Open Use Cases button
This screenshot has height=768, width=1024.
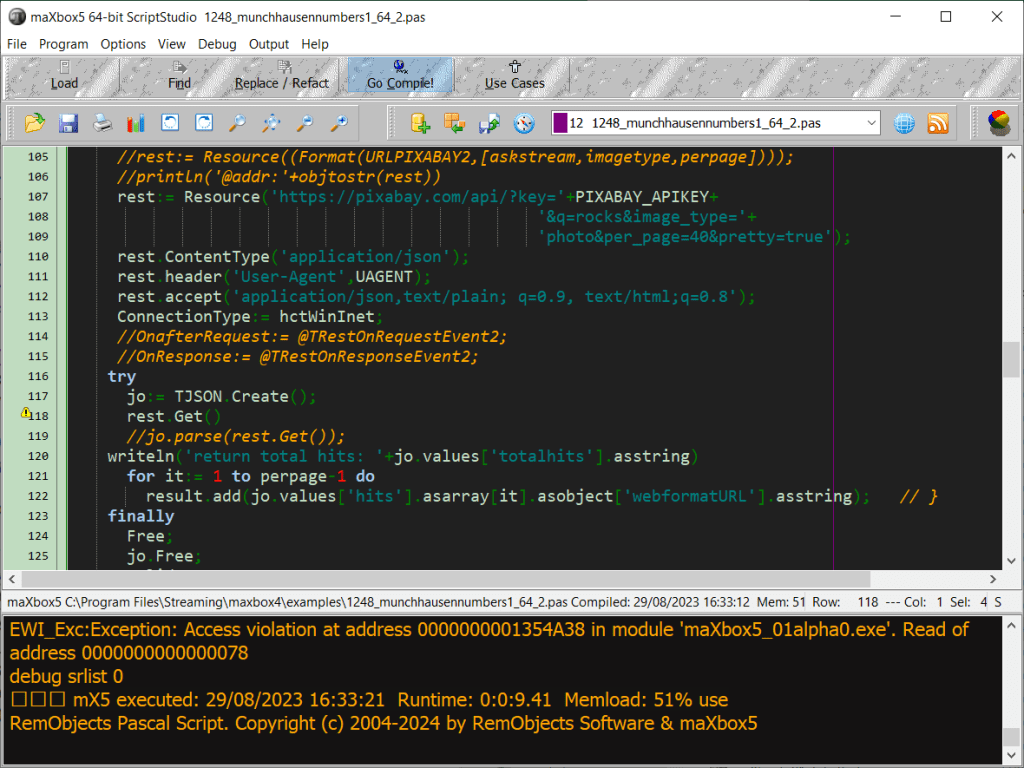click(x=514, y=76)
